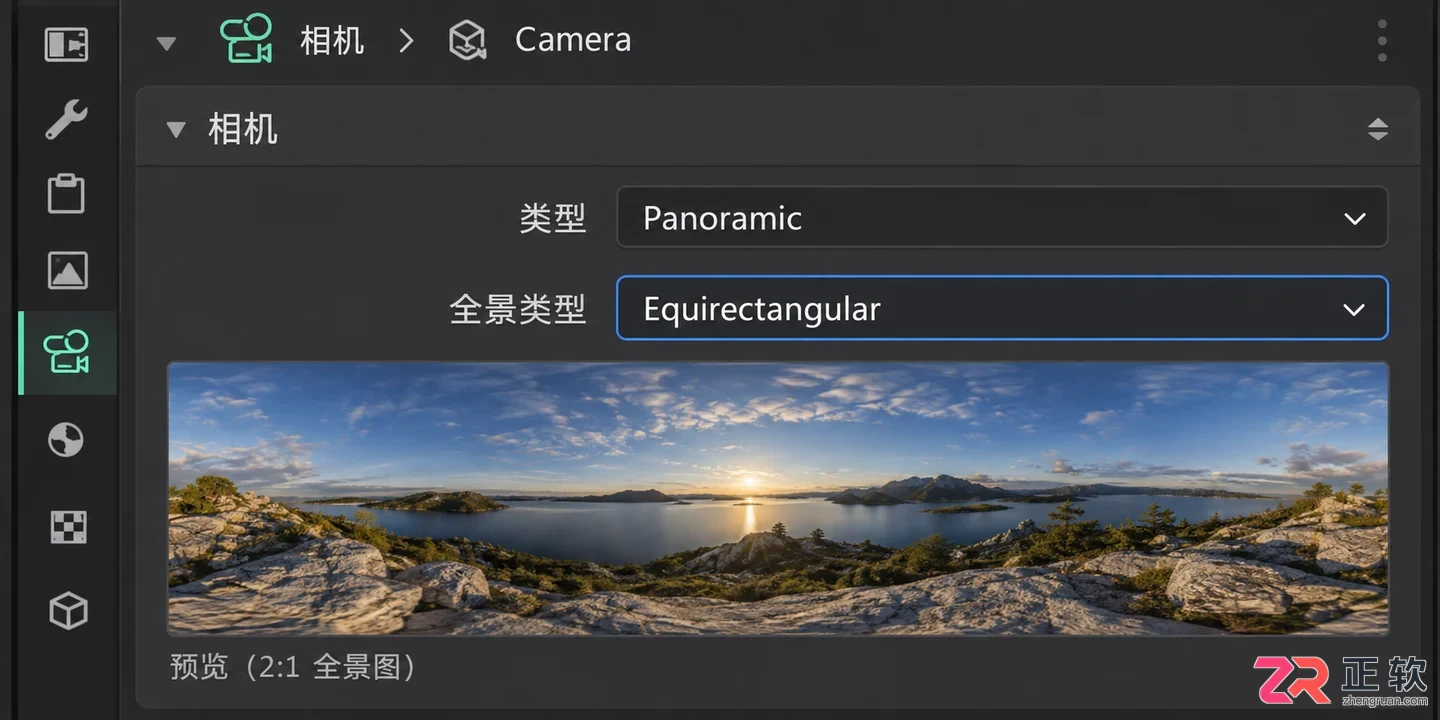Click the 预览（2:1 全景图）caption text
Screen dimensions: 1440x720
293,667
